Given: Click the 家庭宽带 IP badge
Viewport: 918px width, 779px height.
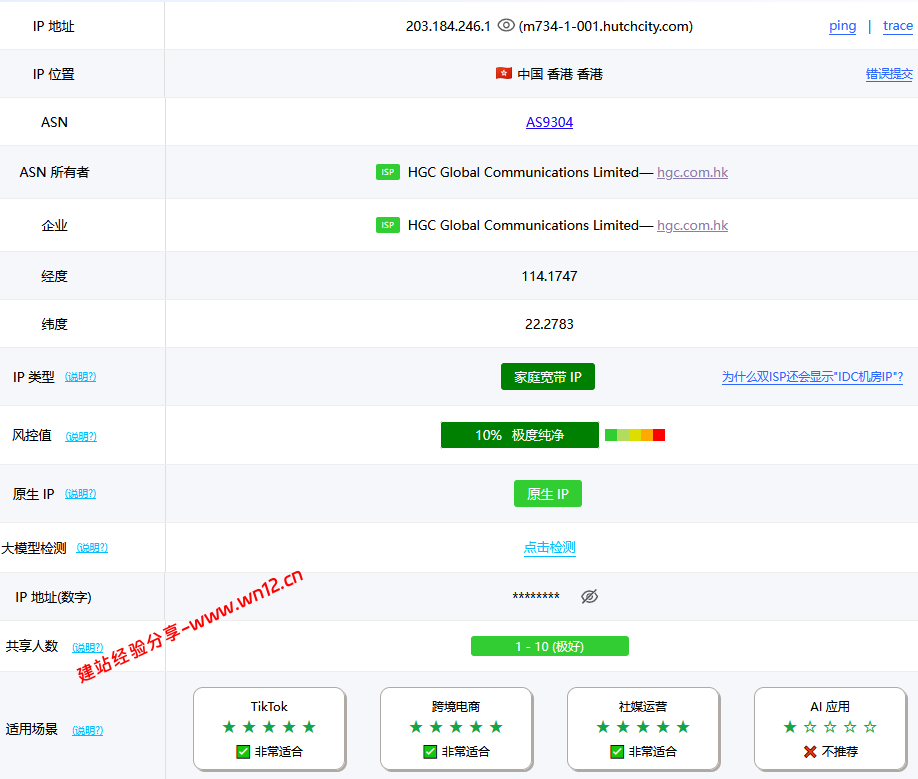Looking at the screenshot, I should click(547, 376).
